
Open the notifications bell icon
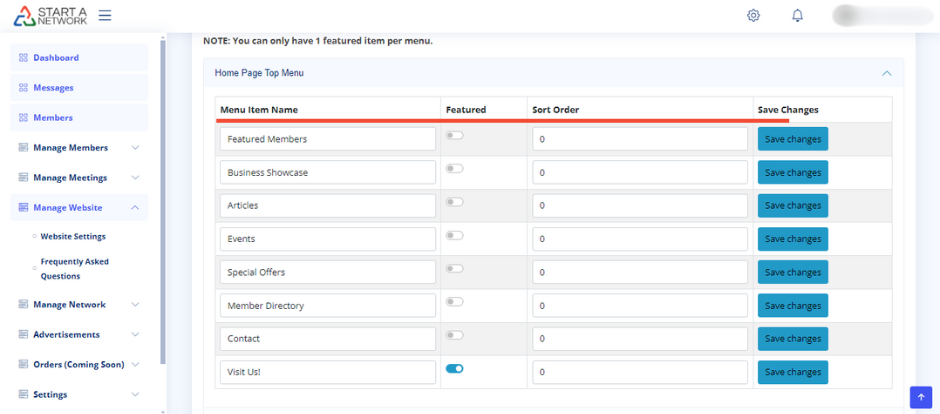(797, 16)
